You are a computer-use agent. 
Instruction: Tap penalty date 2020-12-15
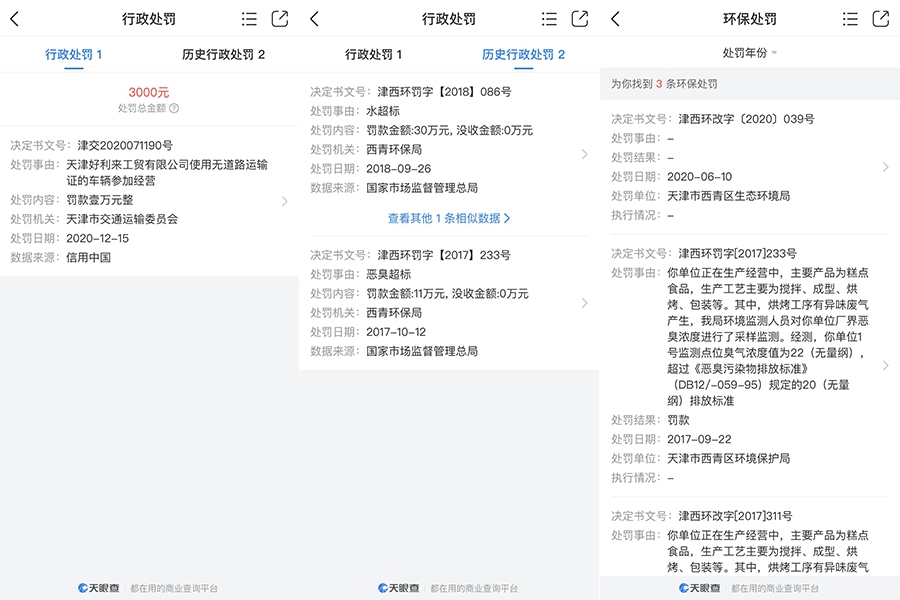click(x=98, y=238)
